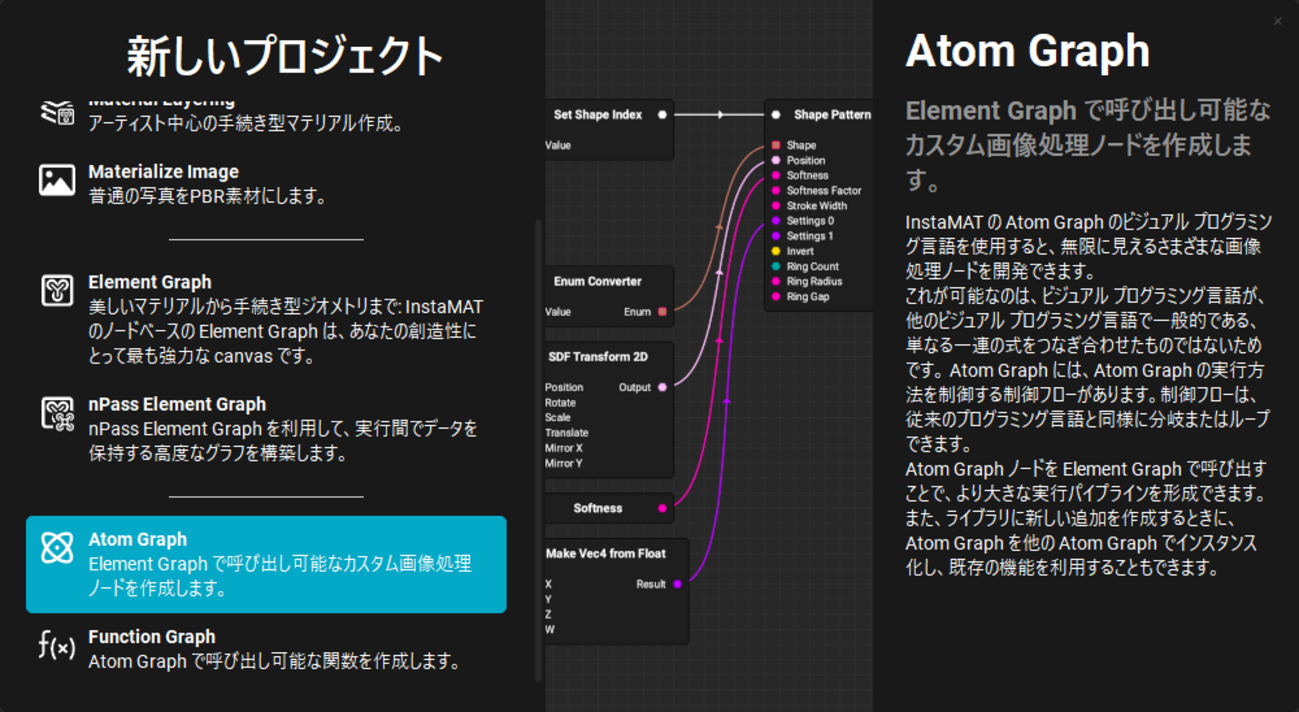Click the Settings 0 input pin
Screen dimensions: 1299x712
(776, 221)
